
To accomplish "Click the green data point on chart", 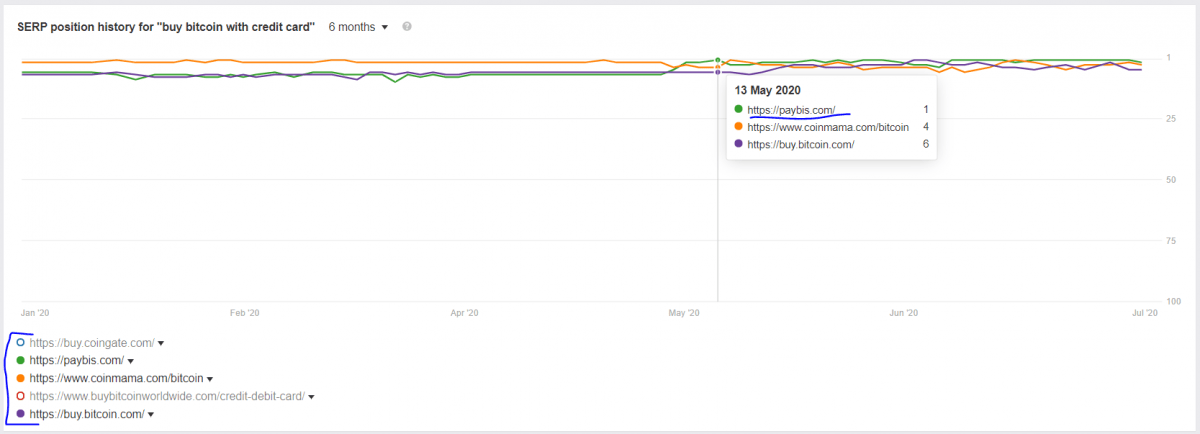I will coord(718,60).
